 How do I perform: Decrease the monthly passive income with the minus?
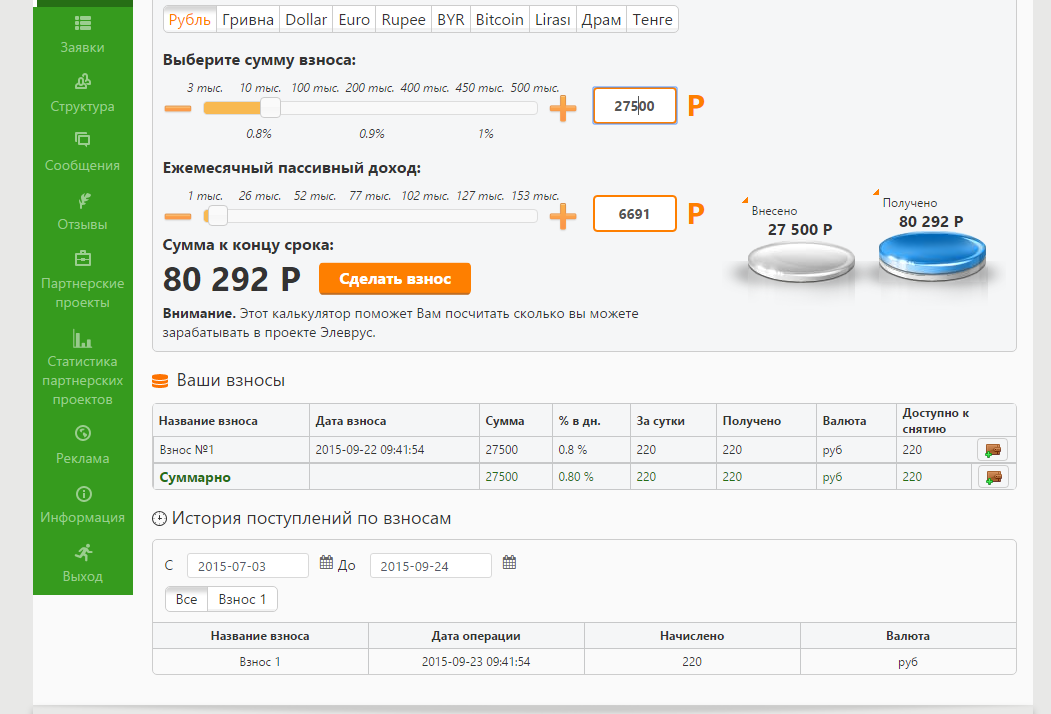point(178,216)
